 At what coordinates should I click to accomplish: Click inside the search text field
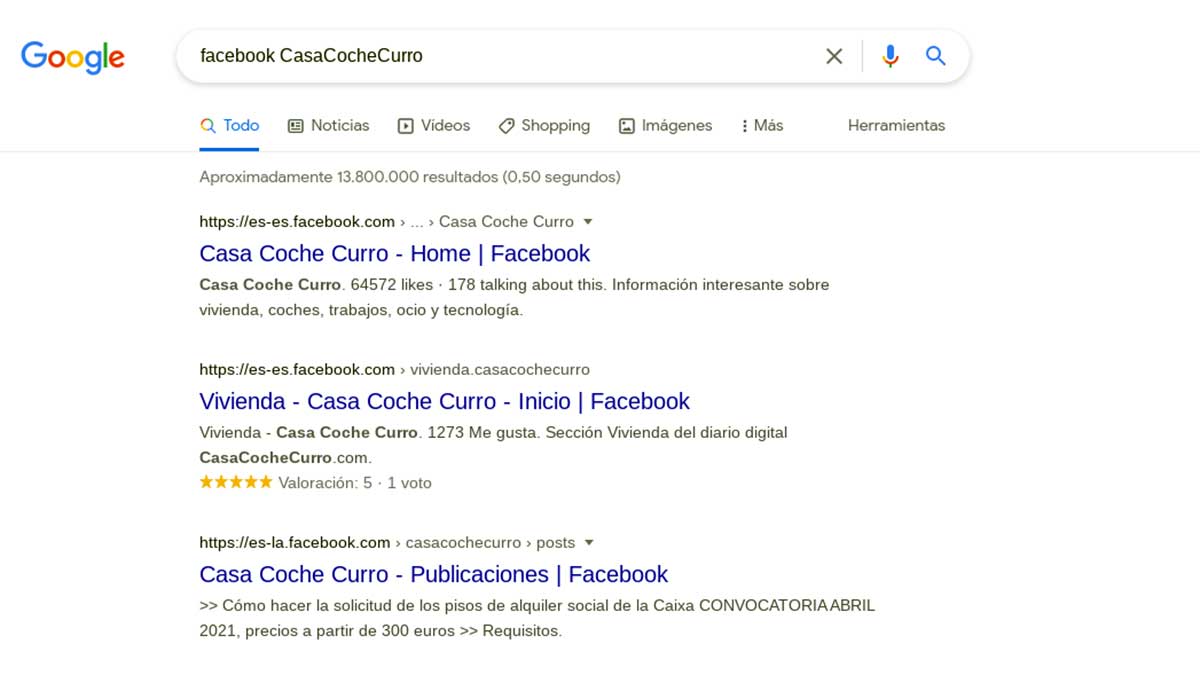pos(500,56)
